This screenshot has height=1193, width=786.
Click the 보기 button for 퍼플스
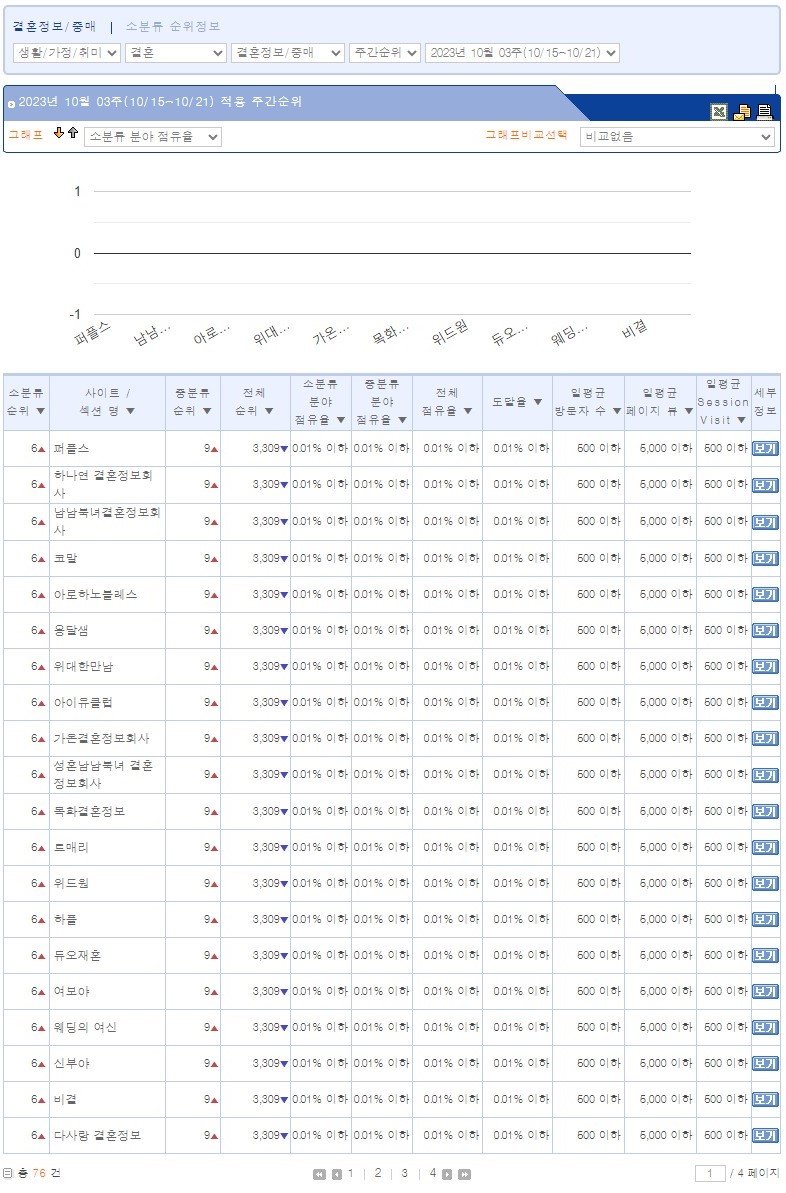point(764,449)
